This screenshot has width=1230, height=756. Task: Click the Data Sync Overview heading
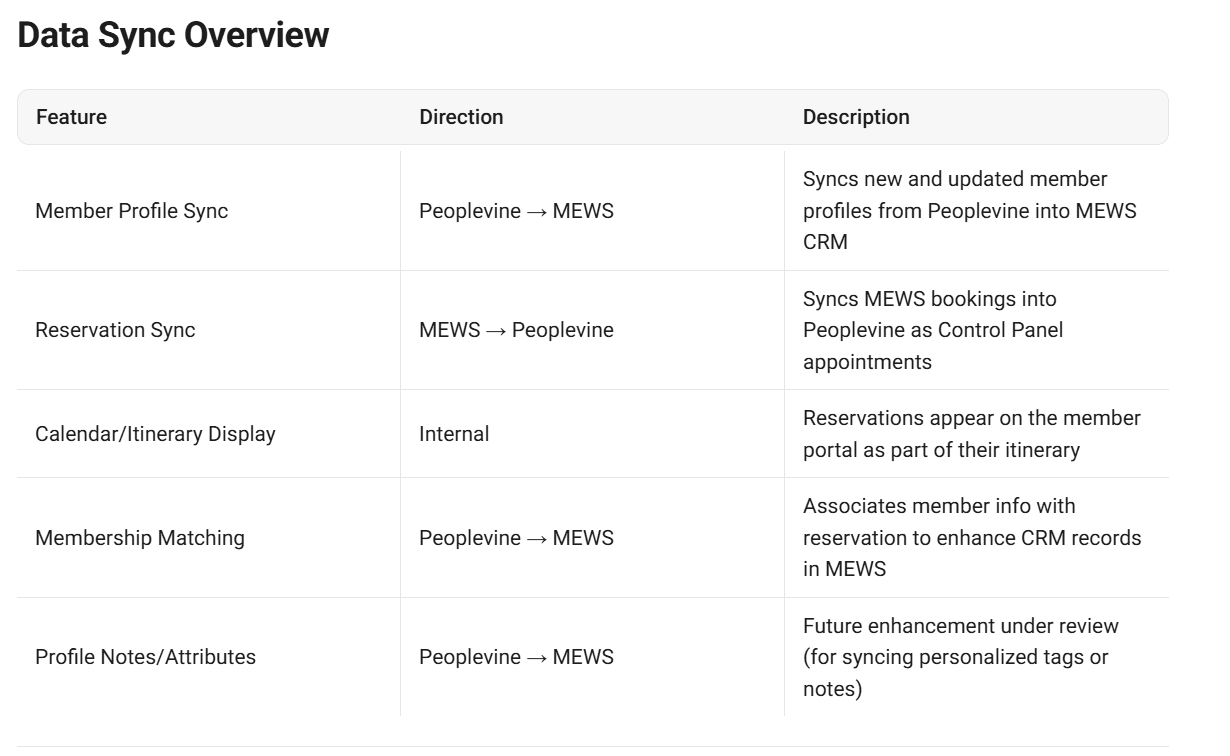[x=173, y=35]
